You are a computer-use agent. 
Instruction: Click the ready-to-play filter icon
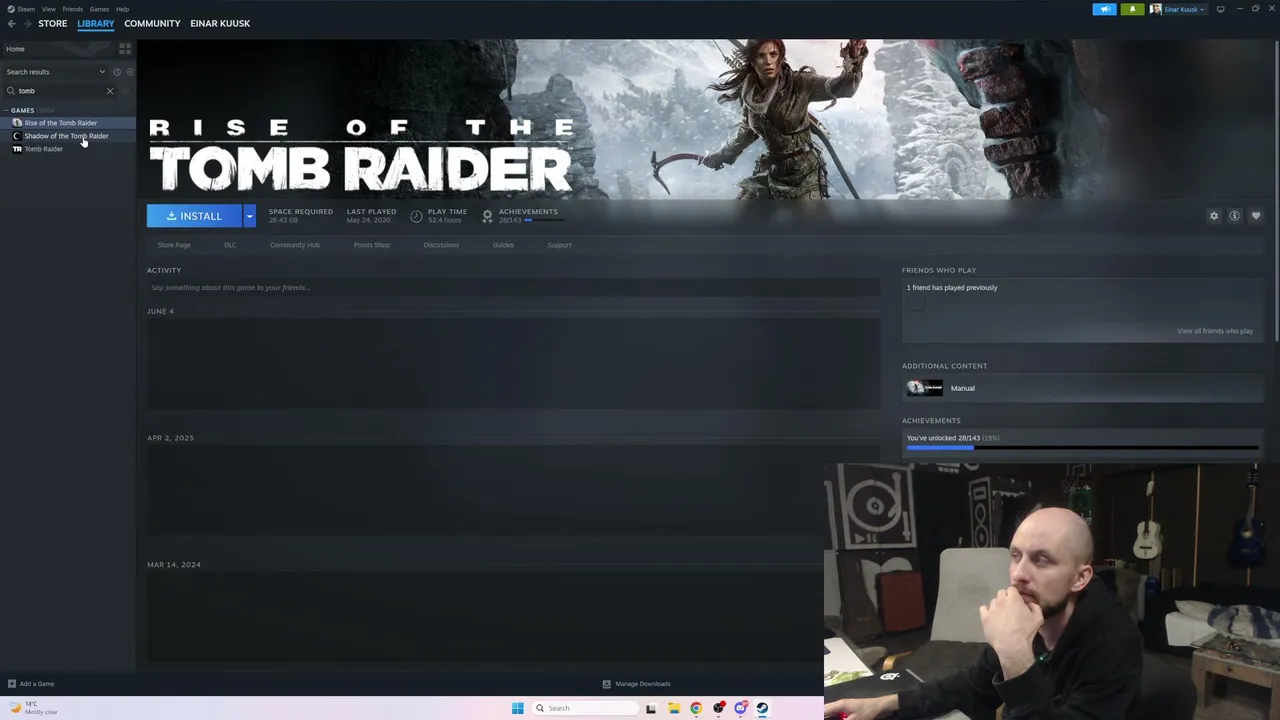(129, 72)
